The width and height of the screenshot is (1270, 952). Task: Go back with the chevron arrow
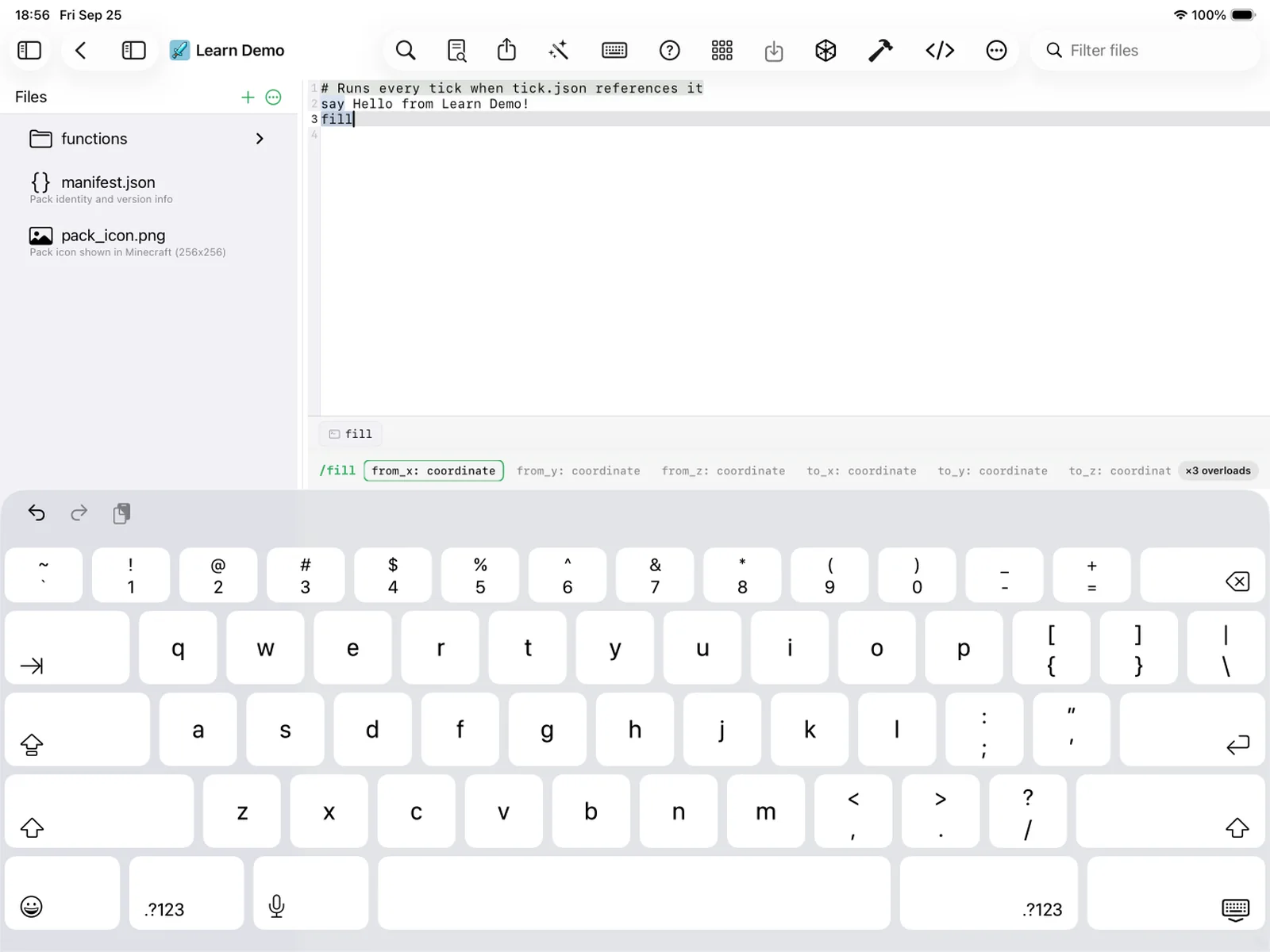tap(80, 51)
